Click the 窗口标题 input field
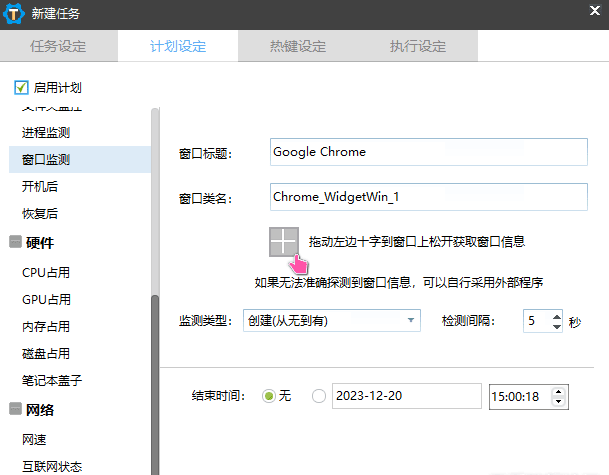This screenshot has height=475, width=609. click(x=429, y=152)
